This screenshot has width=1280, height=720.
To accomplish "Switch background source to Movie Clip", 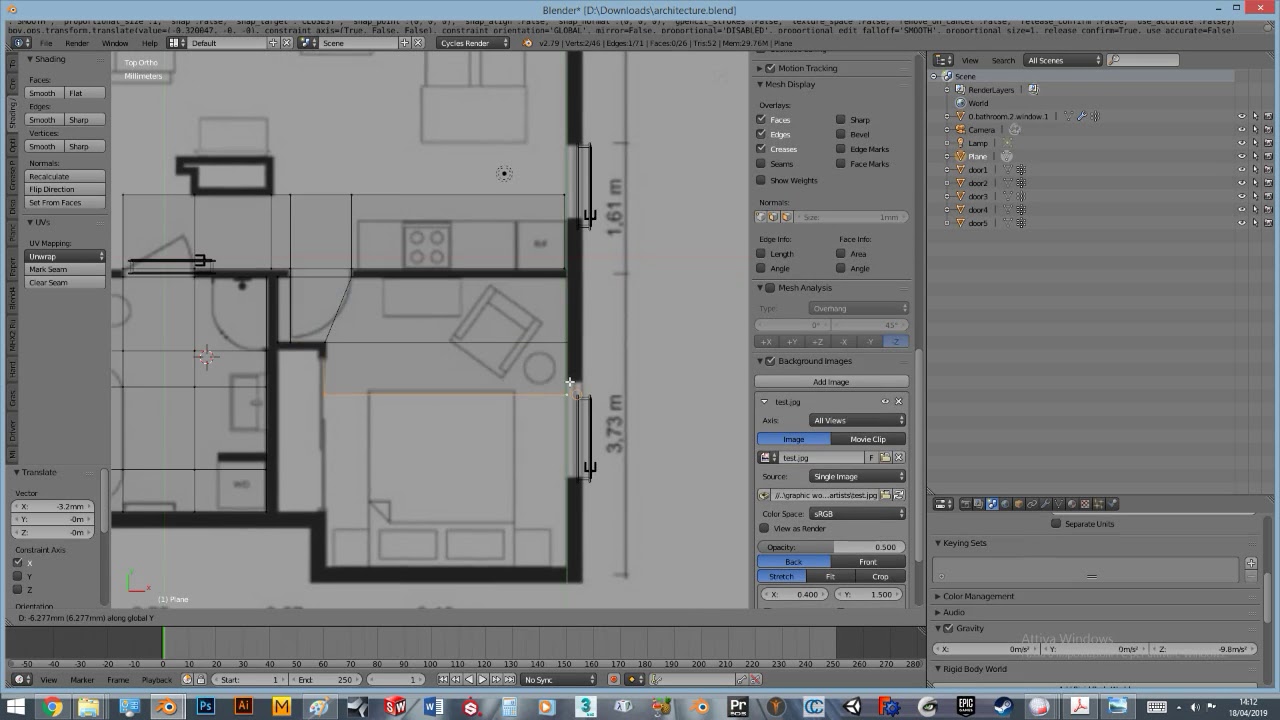I will coord(868,439).
